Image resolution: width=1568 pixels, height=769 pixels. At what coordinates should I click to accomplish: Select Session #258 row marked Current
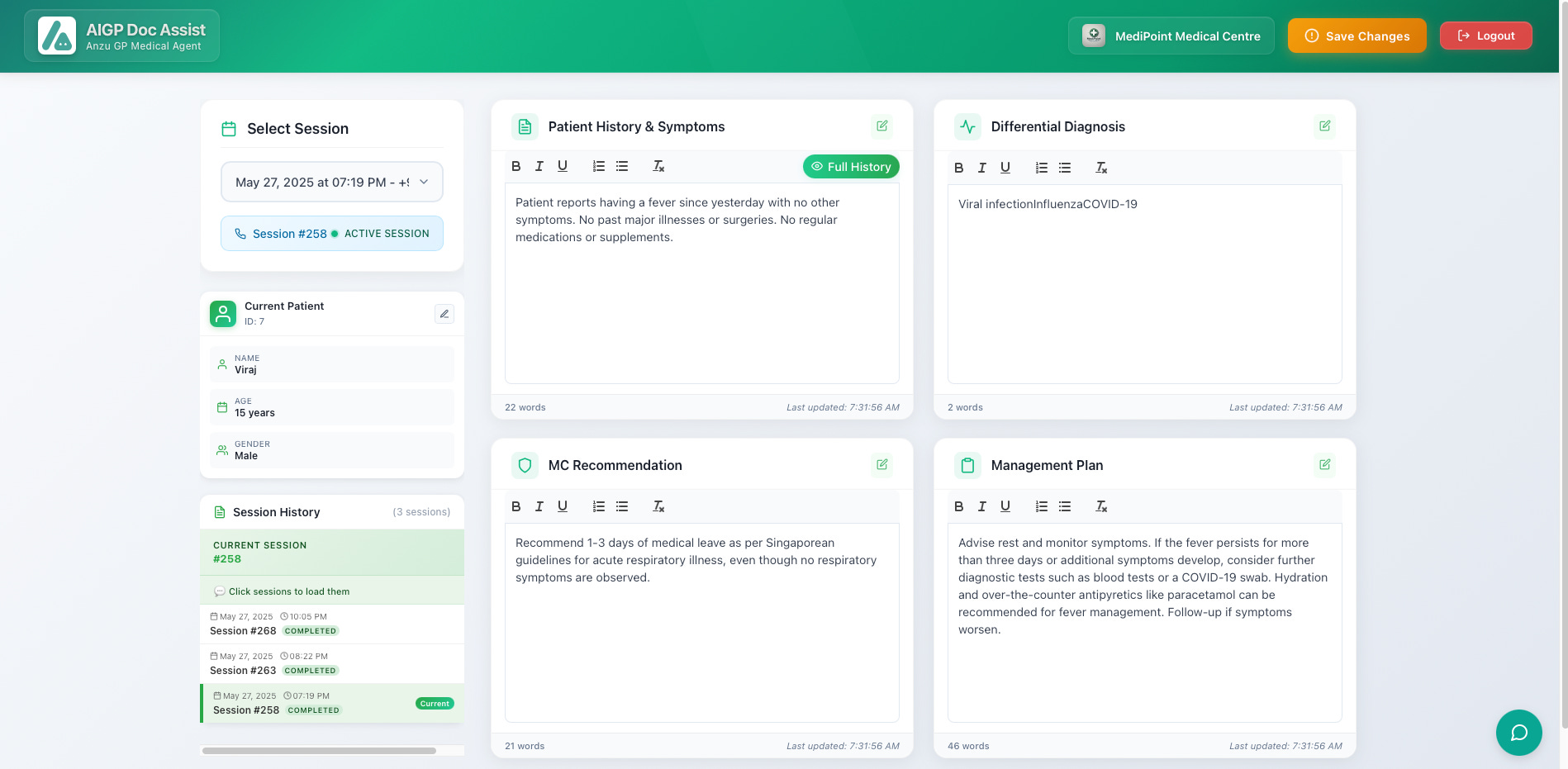coord(332,703)
